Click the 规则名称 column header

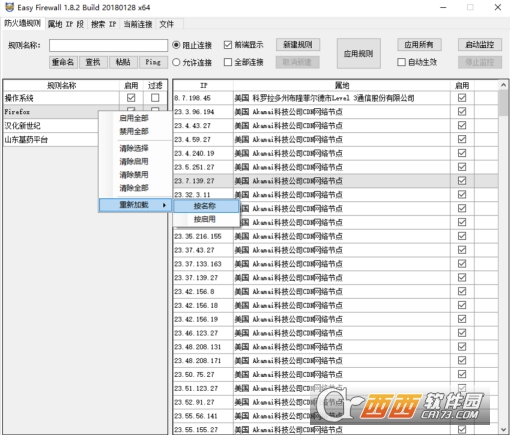point(61,85)
